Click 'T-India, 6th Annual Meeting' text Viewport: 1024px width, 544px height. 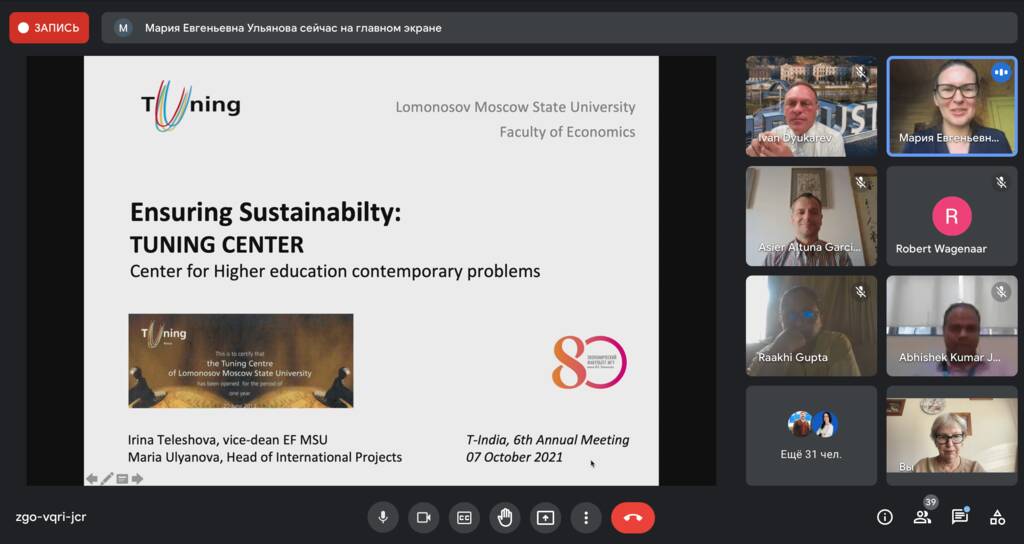click(547, 440)
